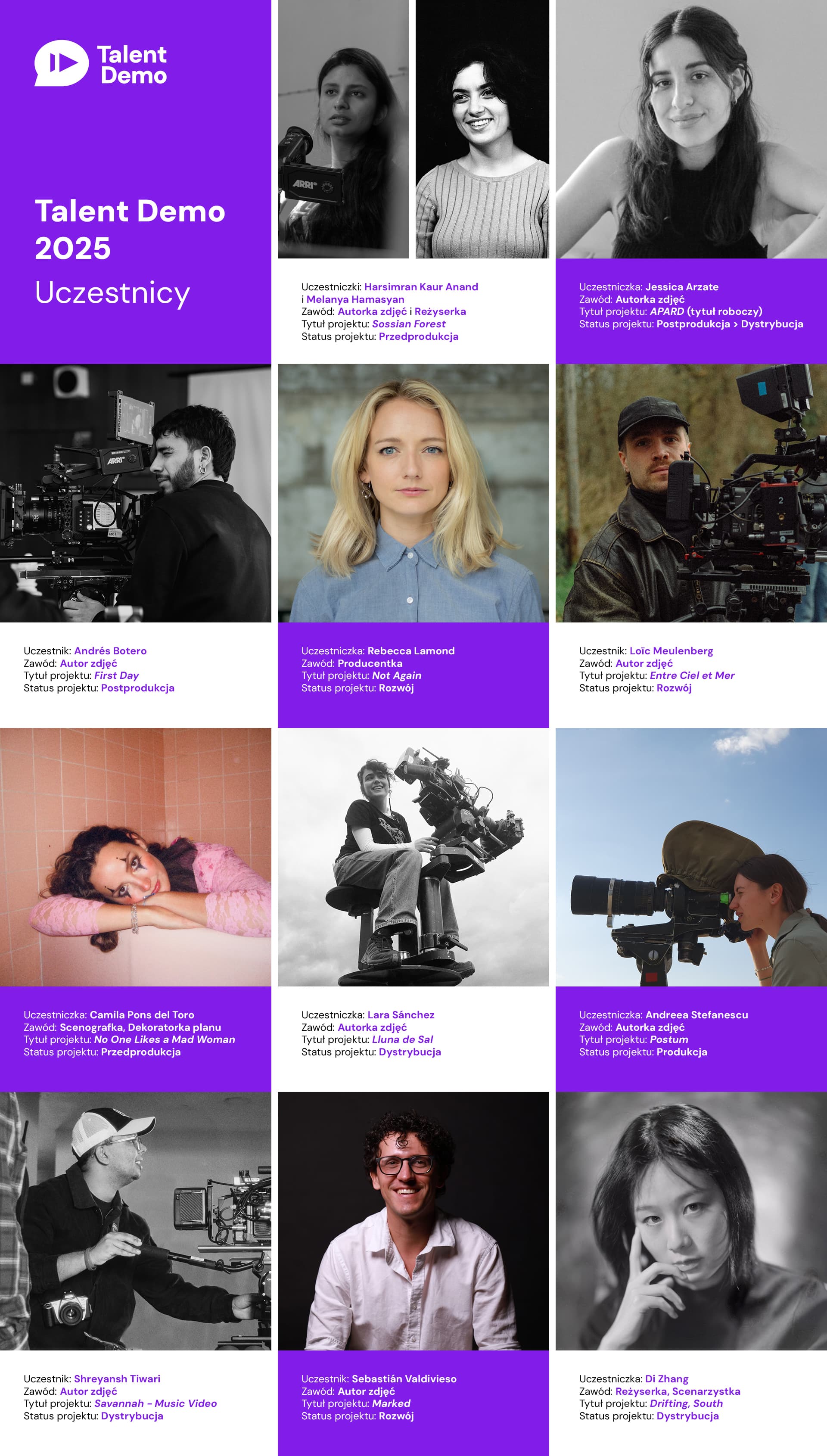Click the Talent Demo play-bubble logo icon
The width and height of the screenshot is (827, 1456).
coord(61,63)
